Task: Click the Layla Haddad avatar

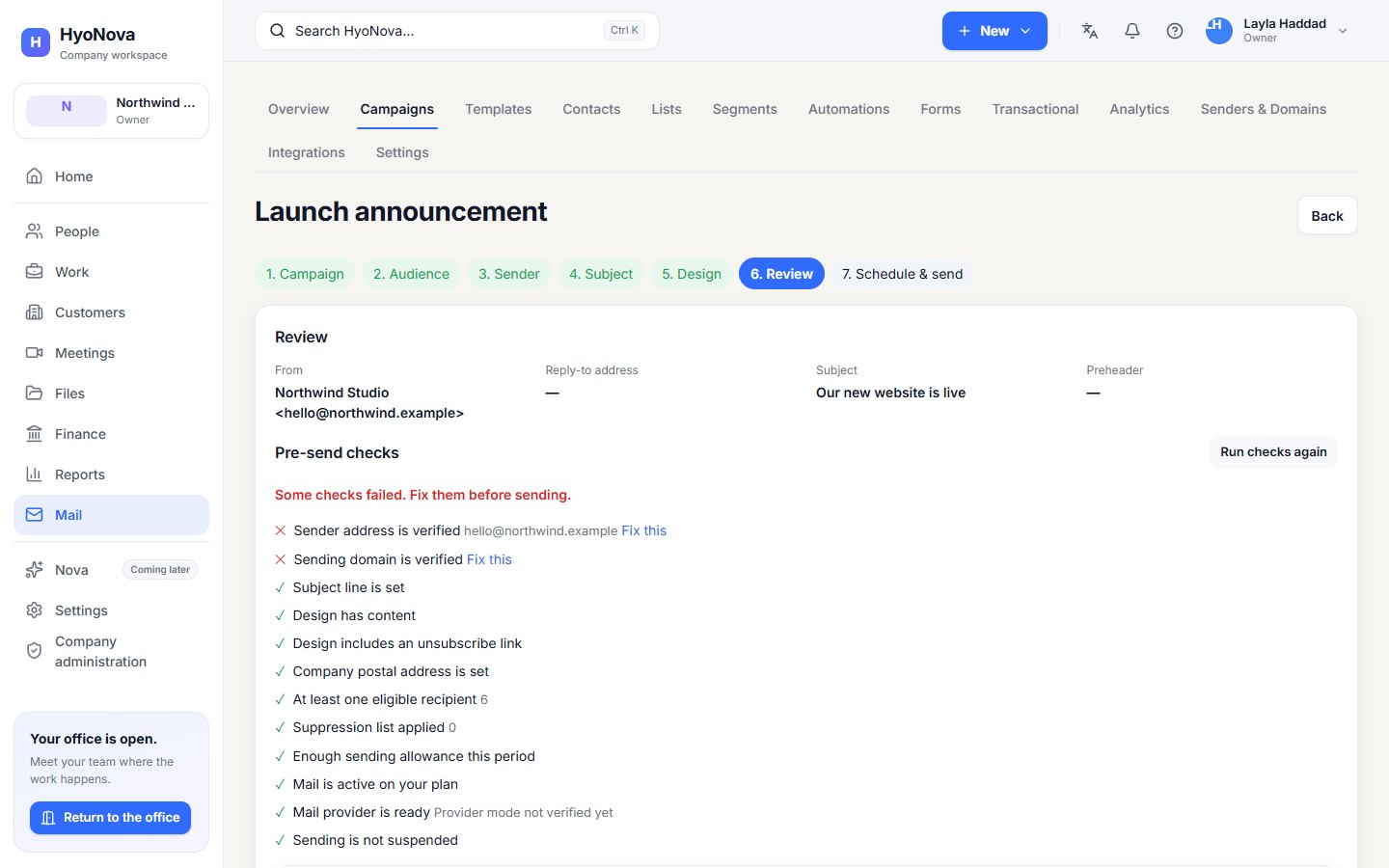Action: click(x=1219, y=31)
